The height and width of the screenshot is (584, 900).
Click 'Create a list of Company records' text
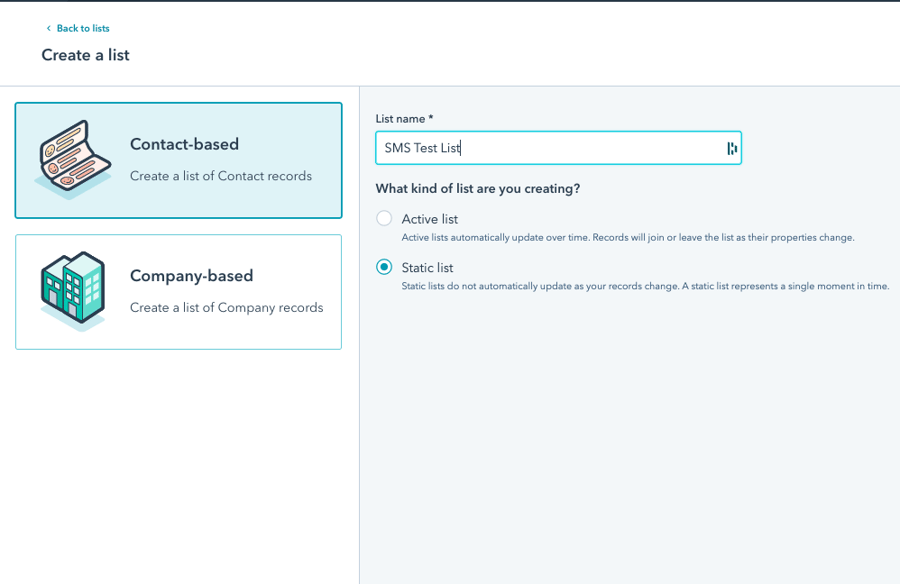(x=227, y=308)
